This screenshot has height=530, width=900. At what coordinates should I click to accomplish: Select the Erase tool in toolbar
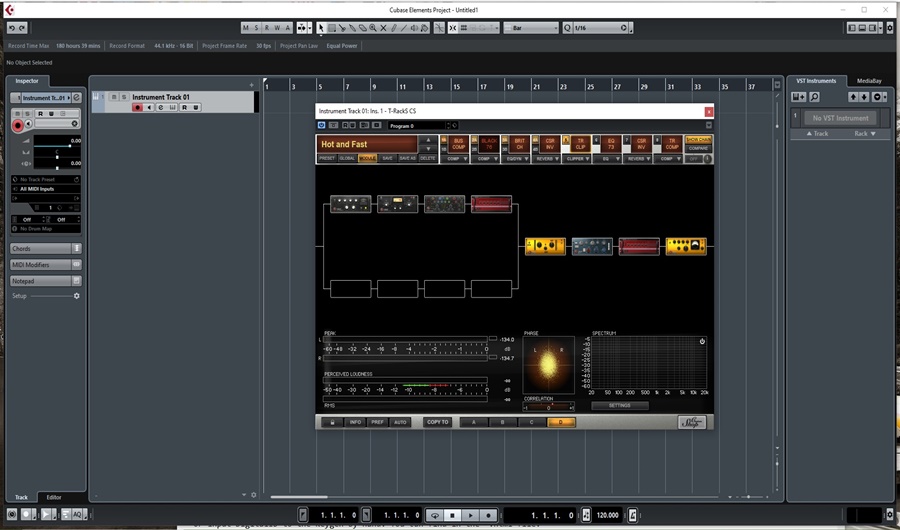363,28
